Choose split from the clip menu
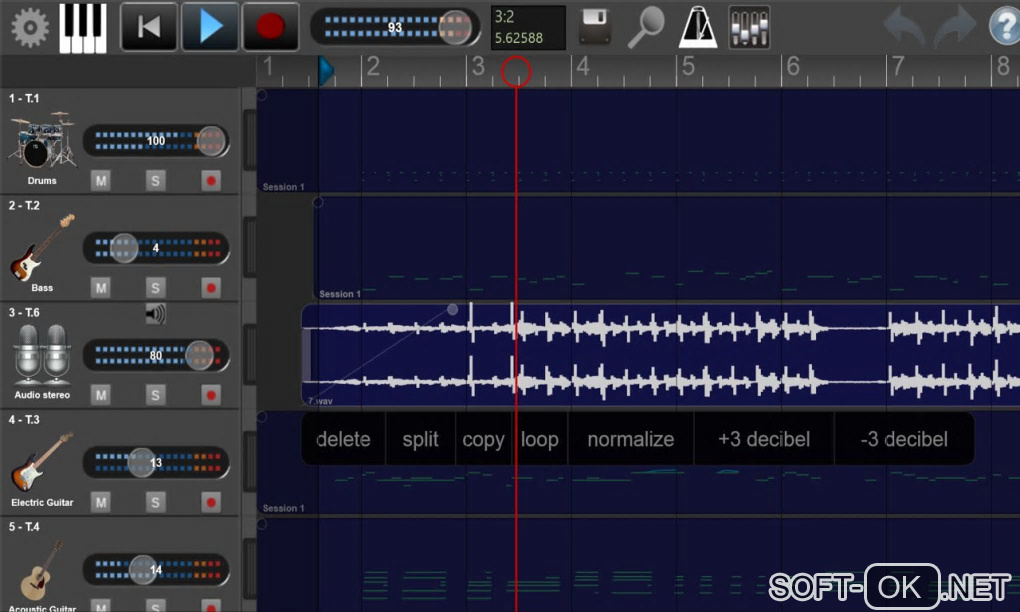This screenshot has height=612, width=1020. (420, 439)
